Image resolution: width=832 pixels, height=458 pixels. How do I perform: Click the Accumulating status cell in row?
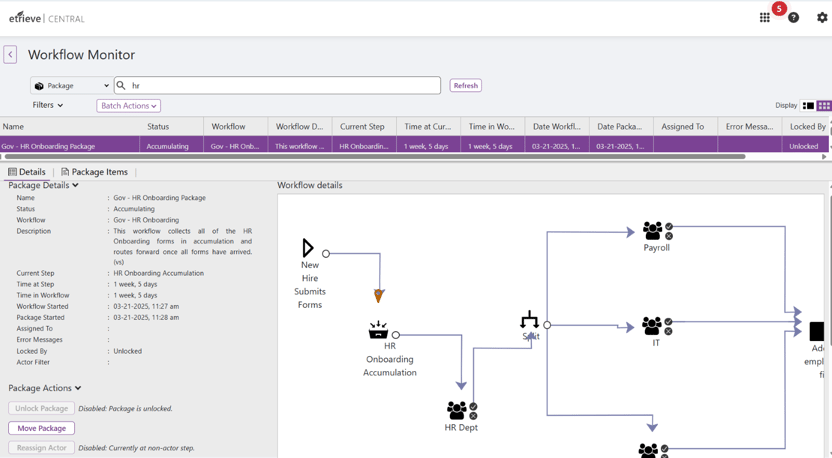[171, 146]
